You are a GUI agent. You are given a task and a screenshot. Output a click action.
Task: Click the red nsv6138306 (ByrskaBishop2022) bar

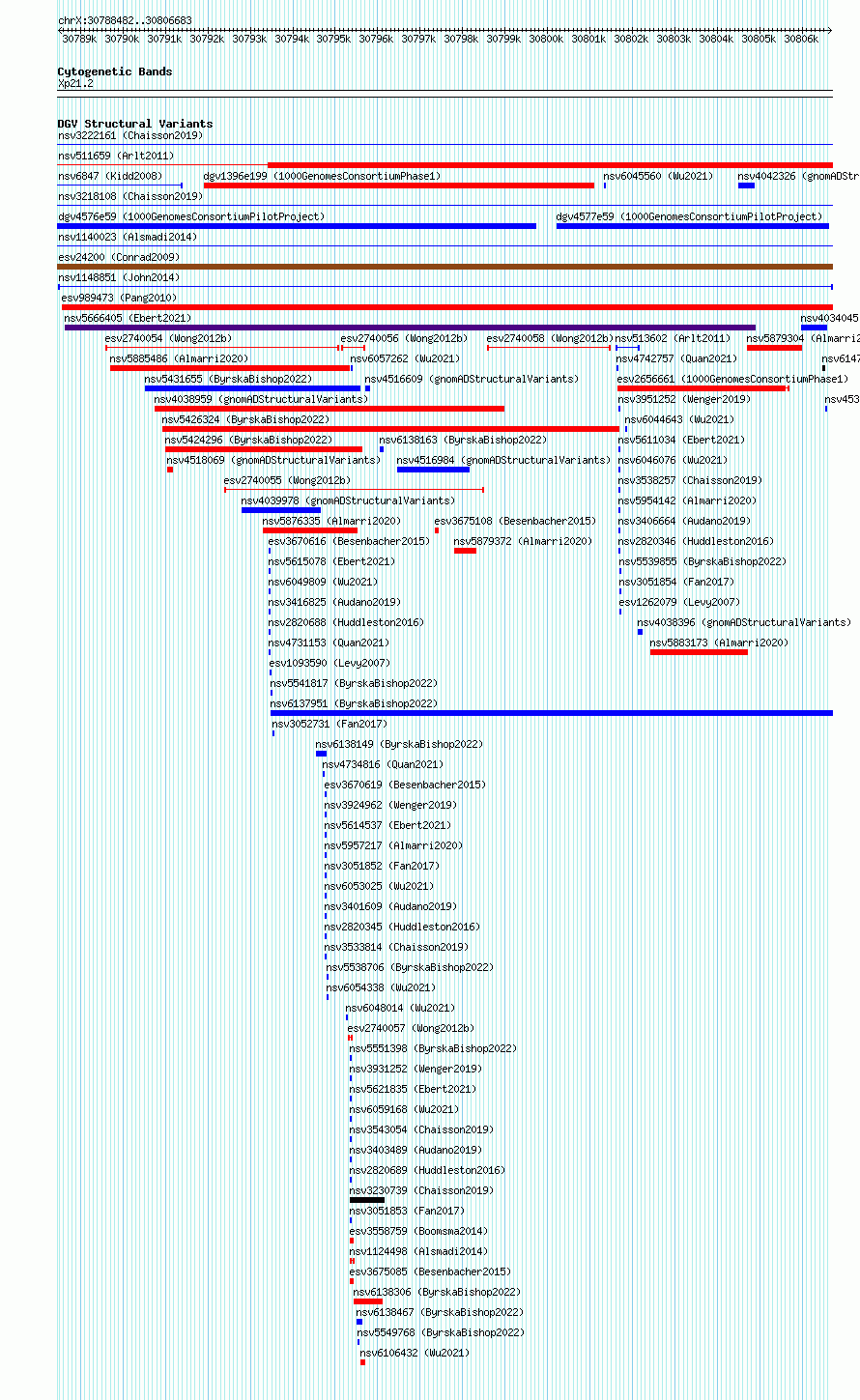[x=368, y=1301]
